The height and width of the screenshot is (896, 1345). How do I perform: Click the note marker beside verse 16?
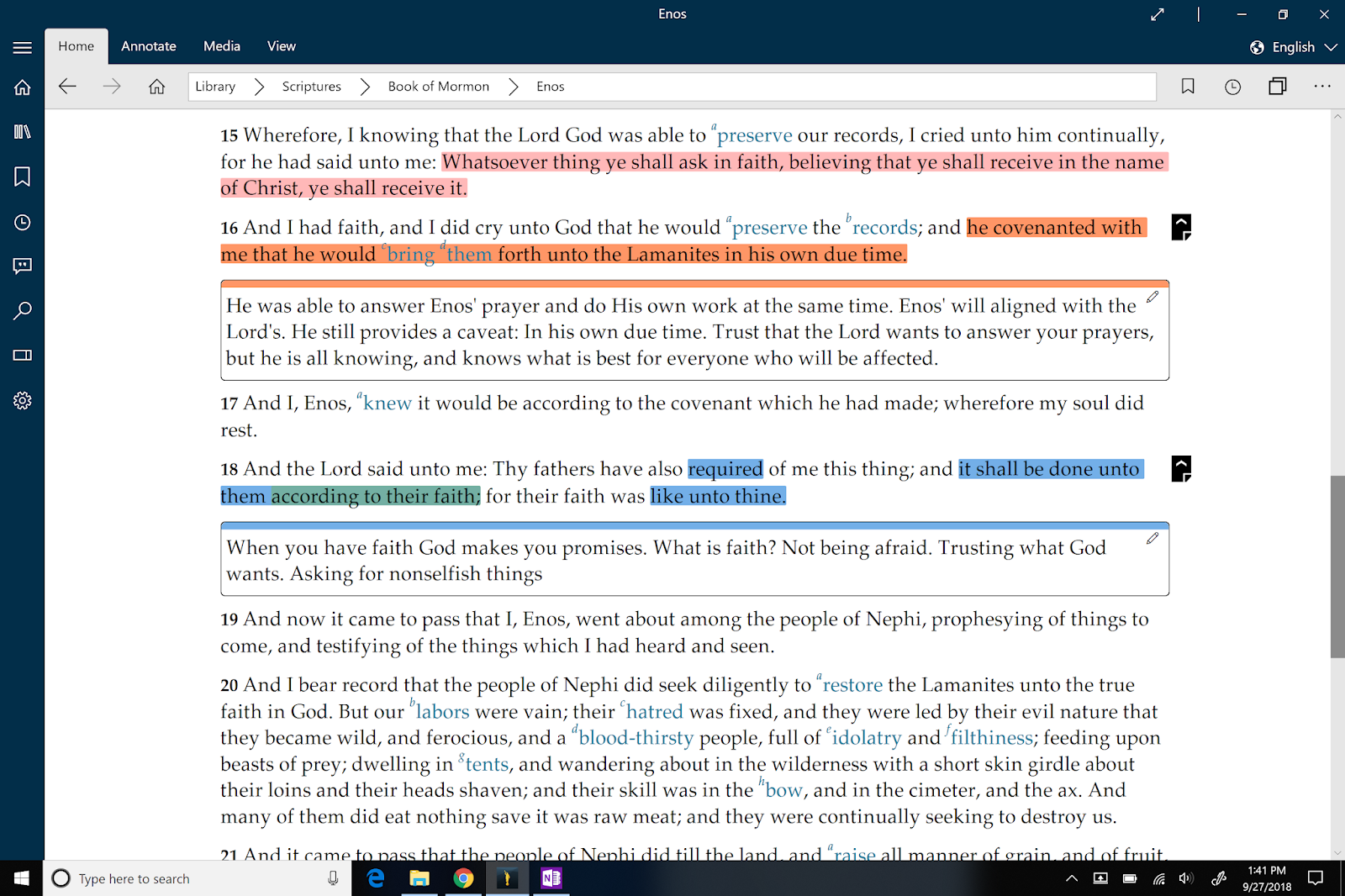click(1181, 227)
